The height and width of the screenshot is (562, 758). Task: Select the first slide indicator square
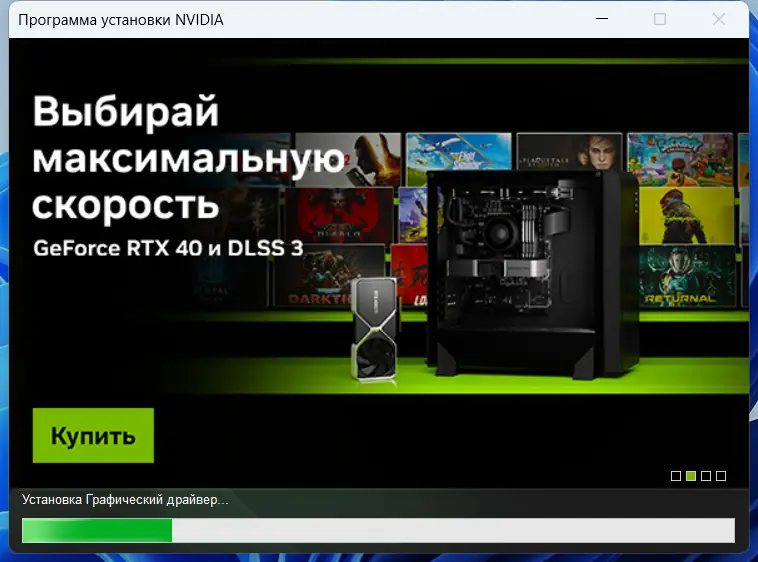pyautogui.click(x=676, y=476)
